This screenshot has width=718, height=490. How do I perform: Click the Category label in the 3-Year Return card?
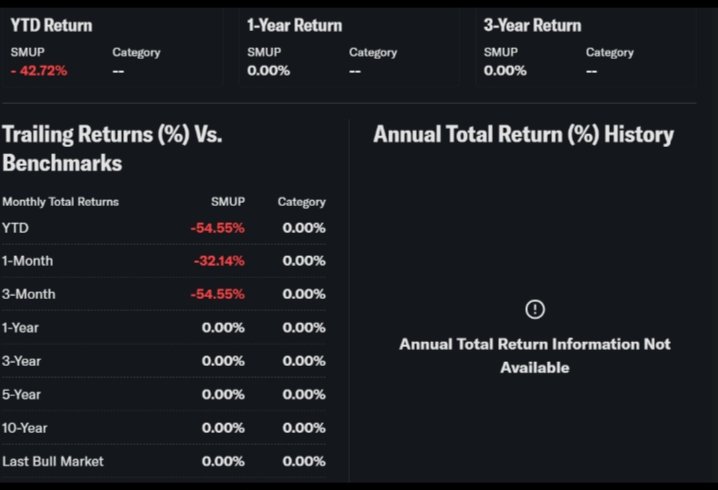pyautogui.click(x=610, y=52)
